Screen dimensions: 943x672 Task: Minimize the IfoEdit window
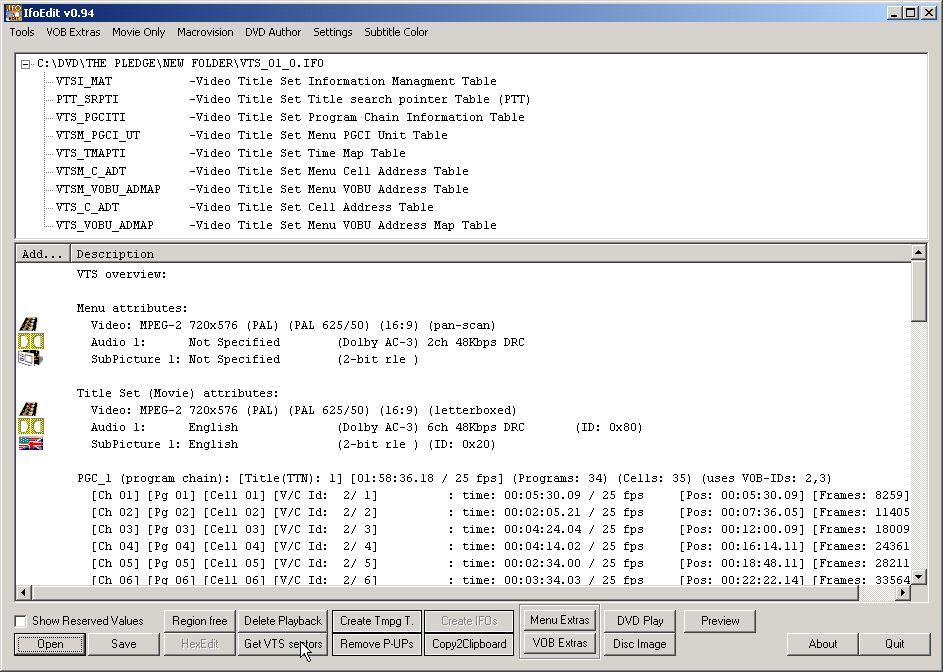pos(894,13)
